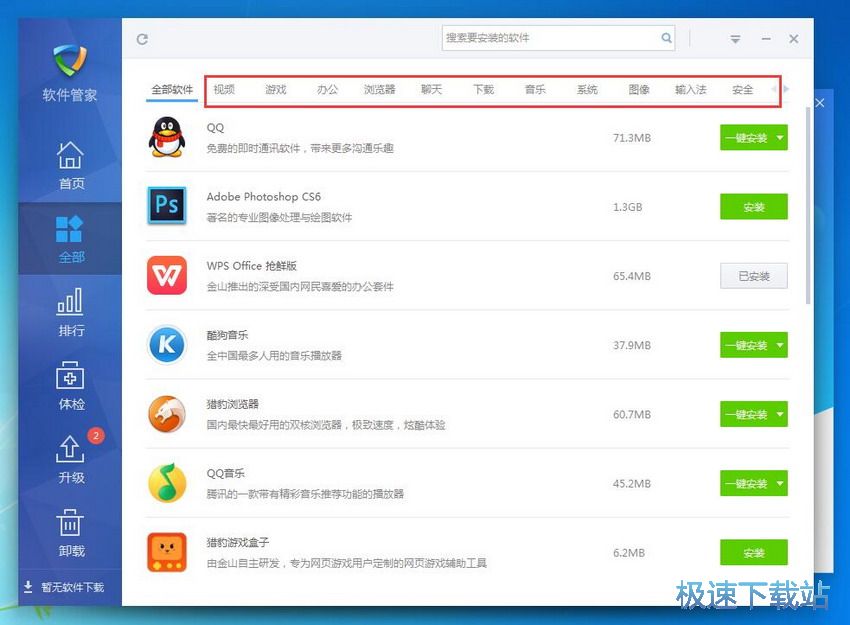Click the 猎豹游戏盒子 title text
This screenshot has width=850, height=625.
point(237,542)
